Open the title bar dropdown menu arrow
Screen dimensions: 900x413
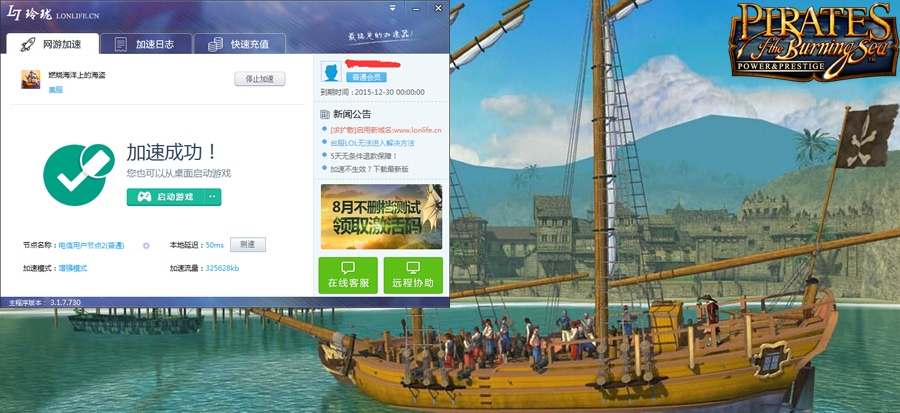coord(393,7)
